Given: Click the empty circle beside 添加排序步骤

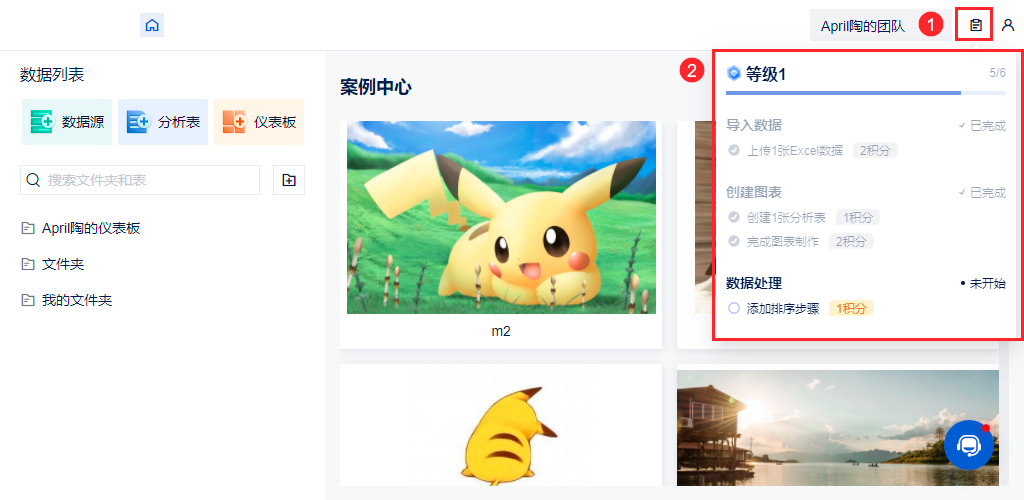Looking at the screenshot, I should pos(733,308).
